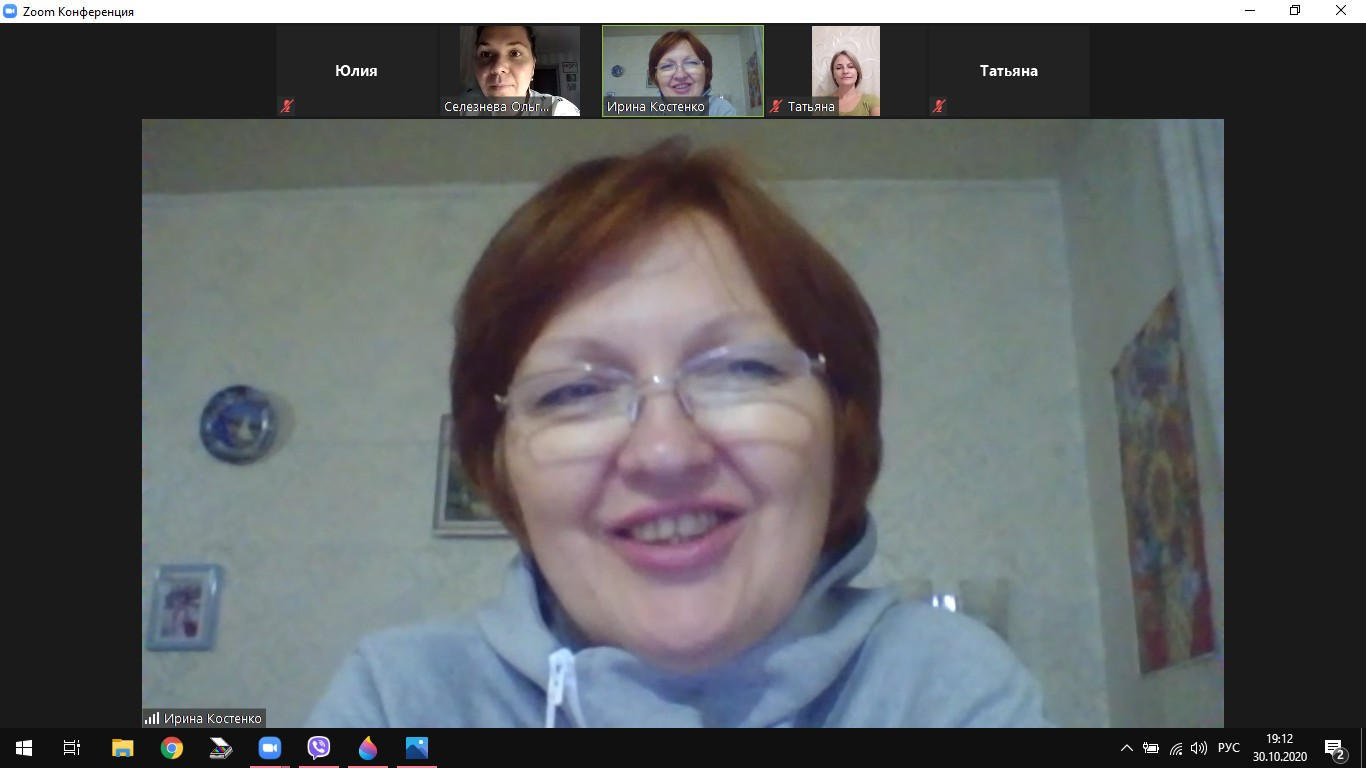Image resolution: width=1366 pixels, height=768 pixels.
Task: Click the muted mic icon beside the Татьяна video label
Action: pos(776,106)
